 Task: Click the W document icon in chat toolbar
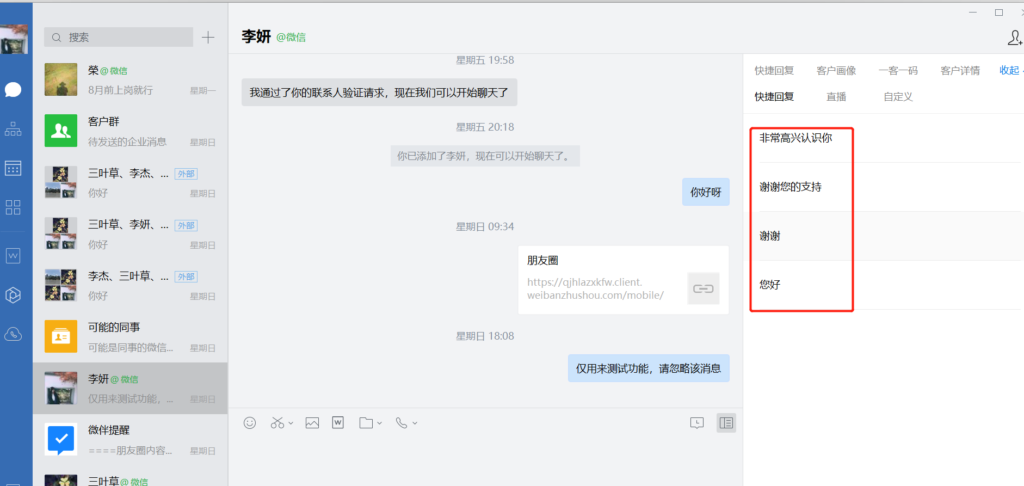(x=338, y=423)
